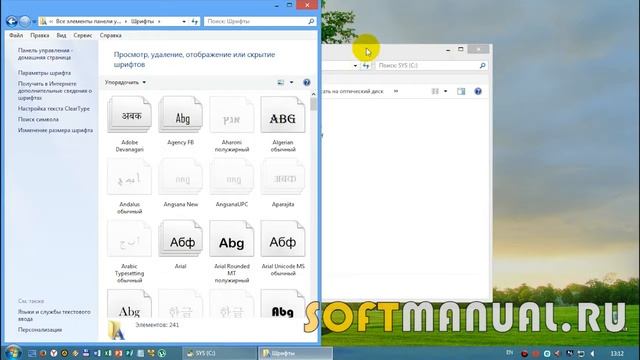Screen dimensions: 640x360
Task: Switch to SYS (C:) taskbar button
Action: tap(219, 353)
